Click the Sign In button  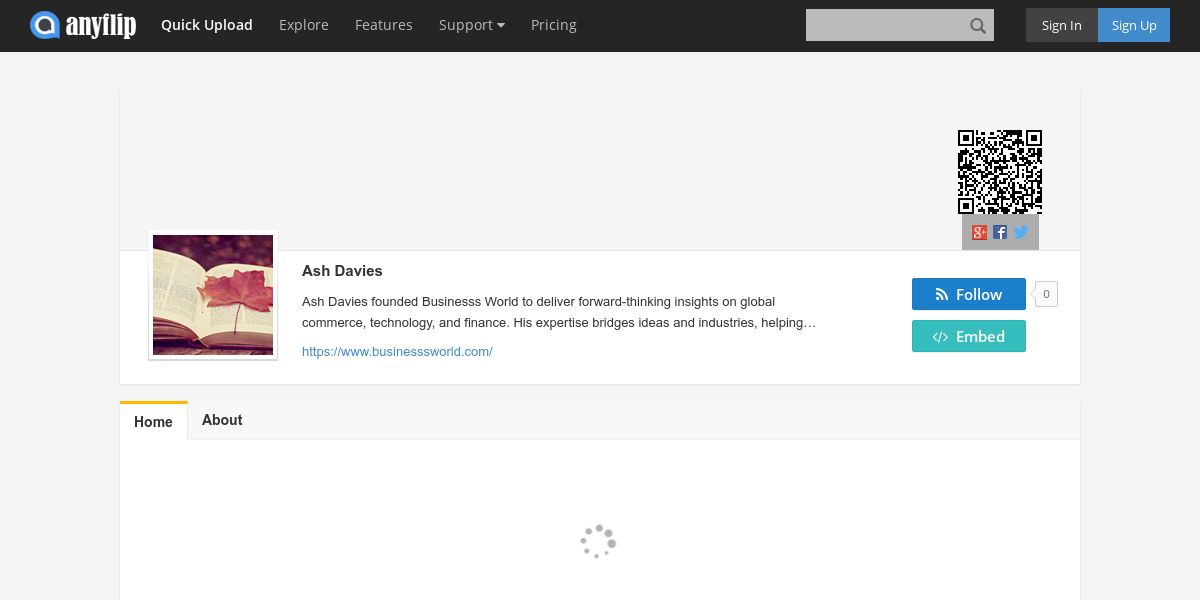pos(1062,25)
